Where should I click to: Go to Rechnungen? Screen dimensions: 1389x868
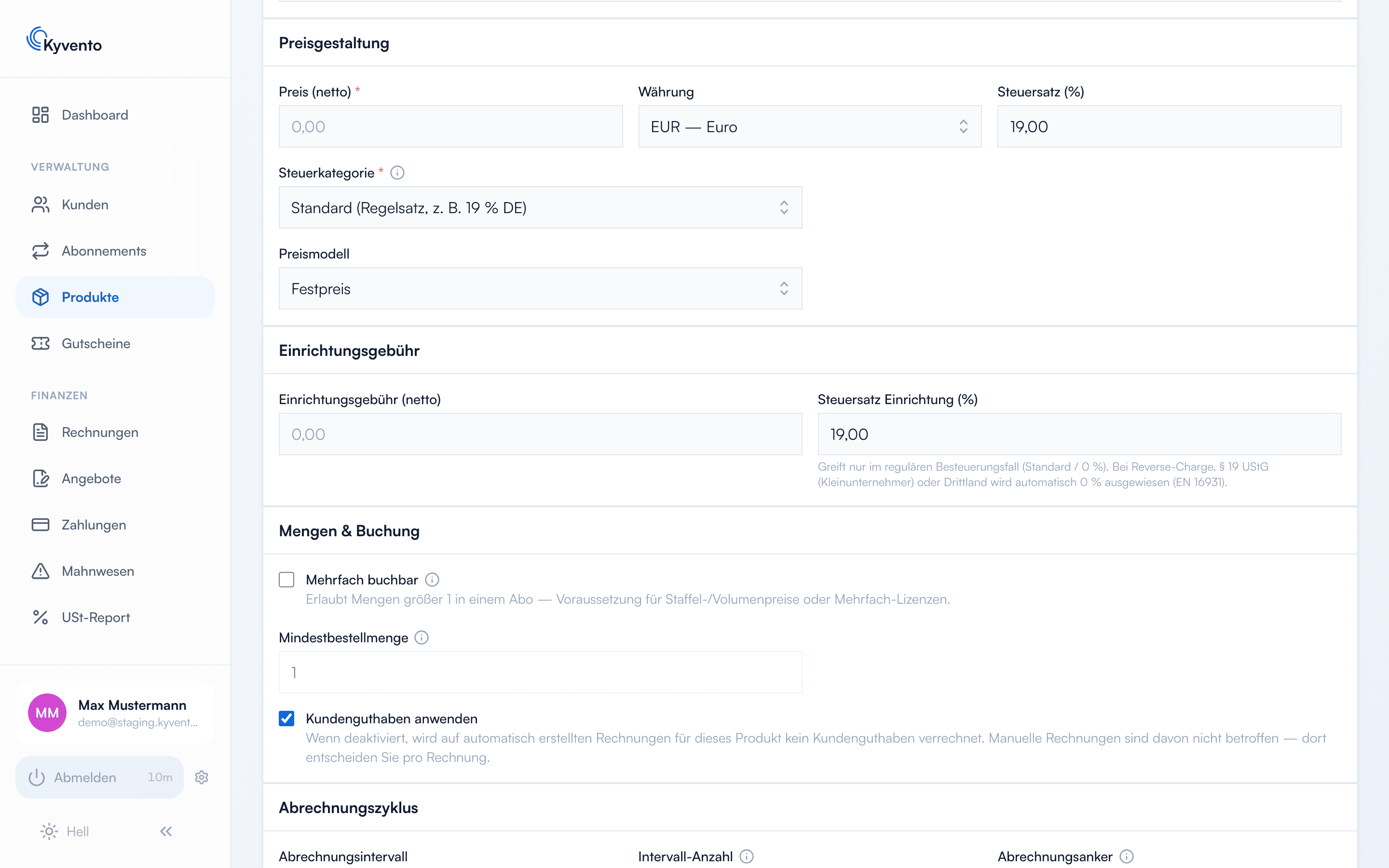(x=115, y=432)
